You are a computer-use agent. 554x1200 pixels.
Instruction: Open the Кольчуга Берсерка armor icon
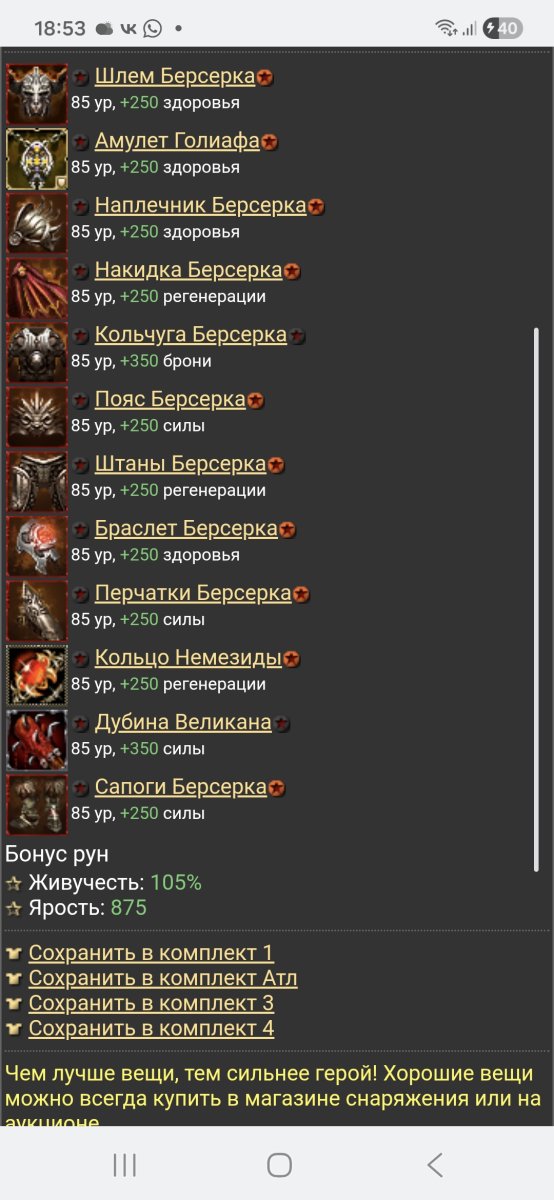pos(37,352)
